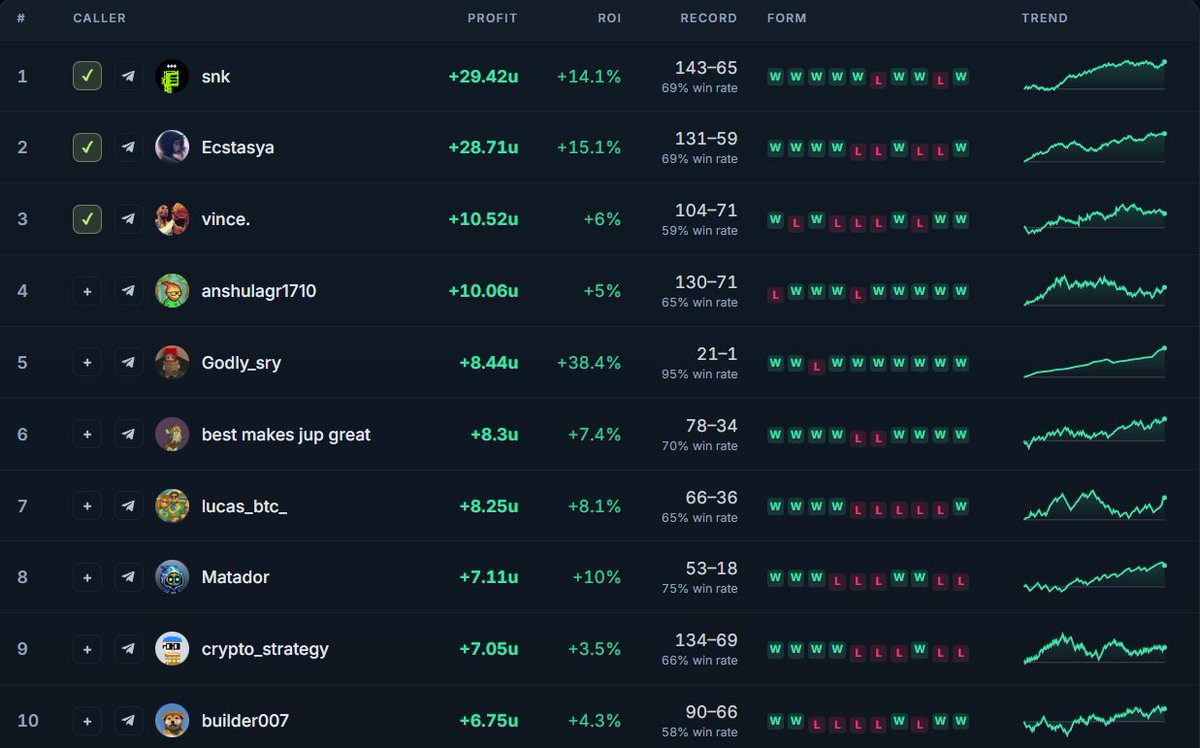This screenshot has width=1200, height=748.
Task: Follow builder007 with the plus button
Action: tap(87, 720)
